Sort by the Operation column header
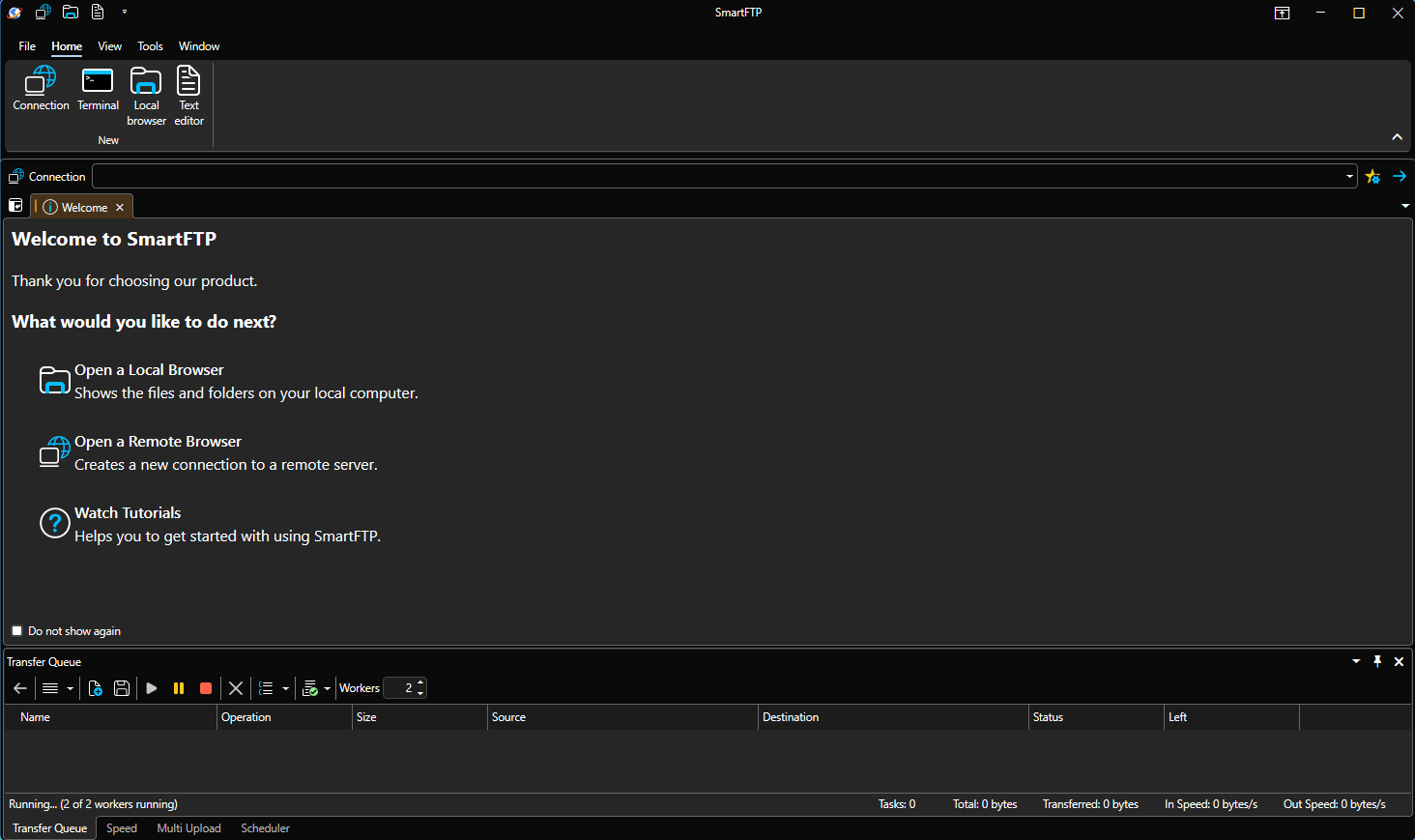This screenshot has width=1415, height=840. coord(284,717)
